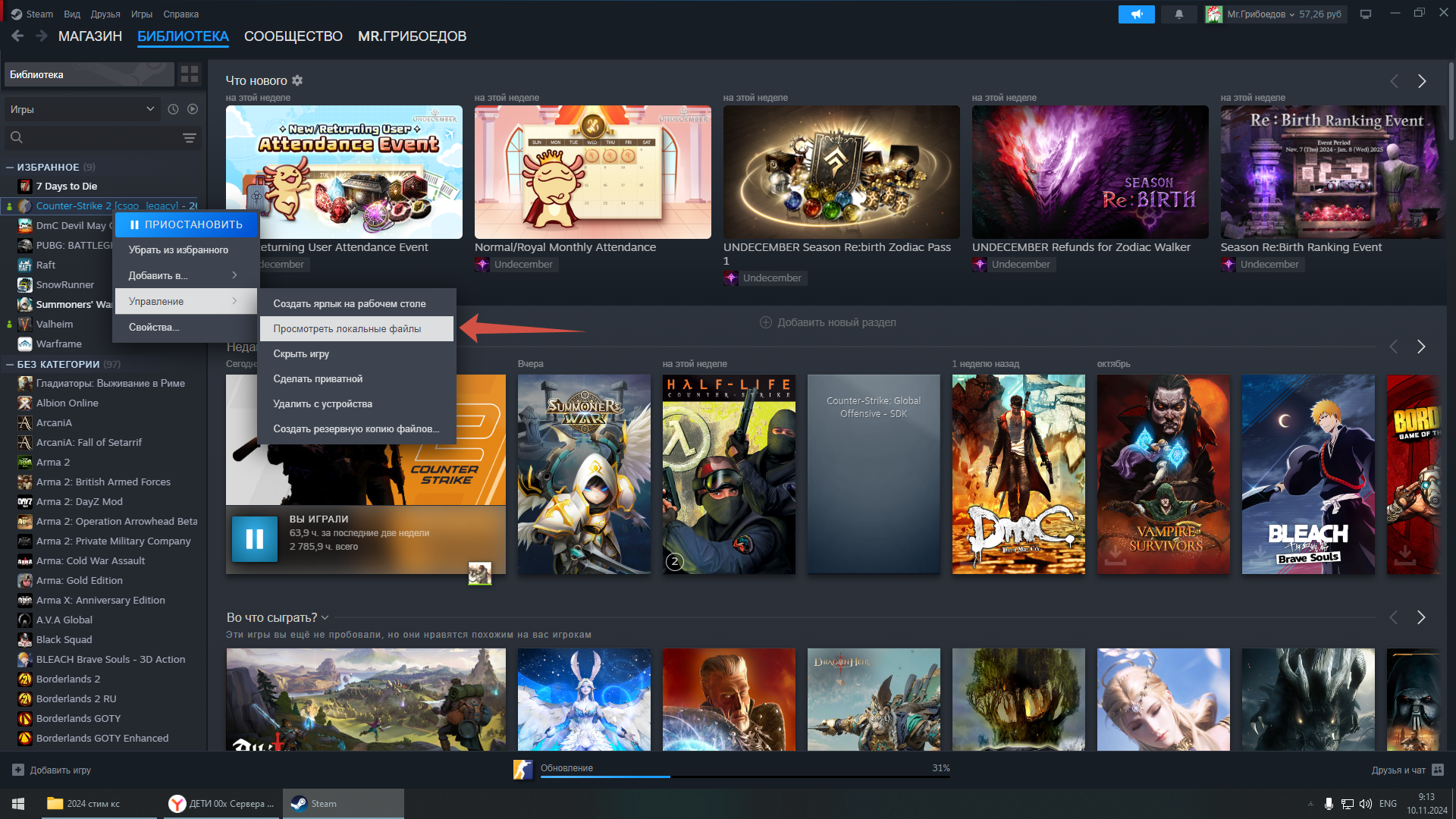Open the Игры filter dropdown

point(82,109)
